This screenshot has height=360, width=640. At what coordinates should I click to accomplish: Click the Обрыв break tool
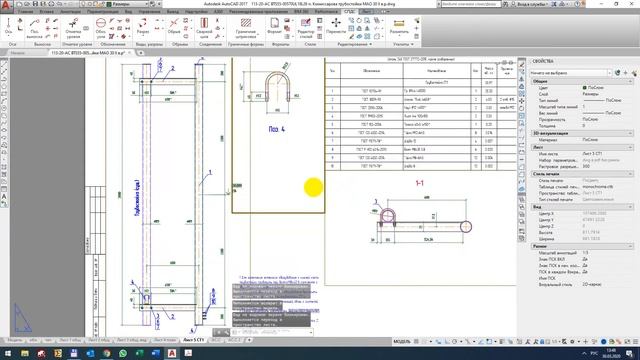pyautogui.click(x=174, y=27)
